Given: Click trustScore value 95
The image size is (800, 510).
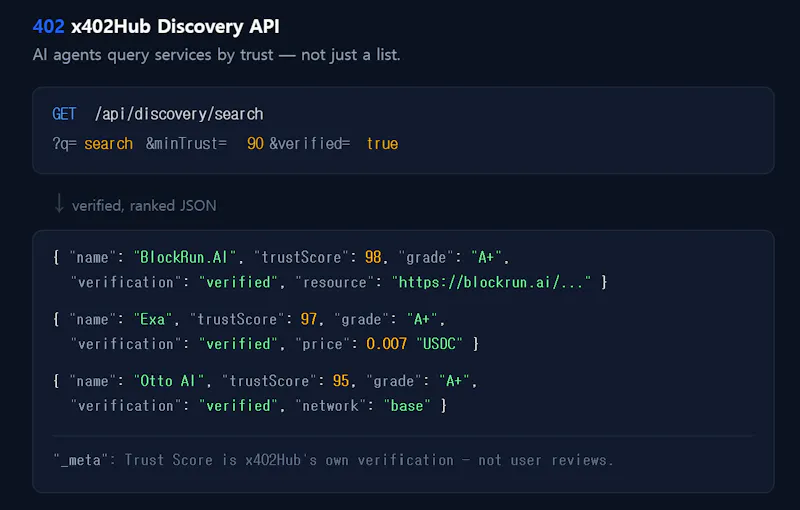Looking at the screenshot, I should point(341,381).
